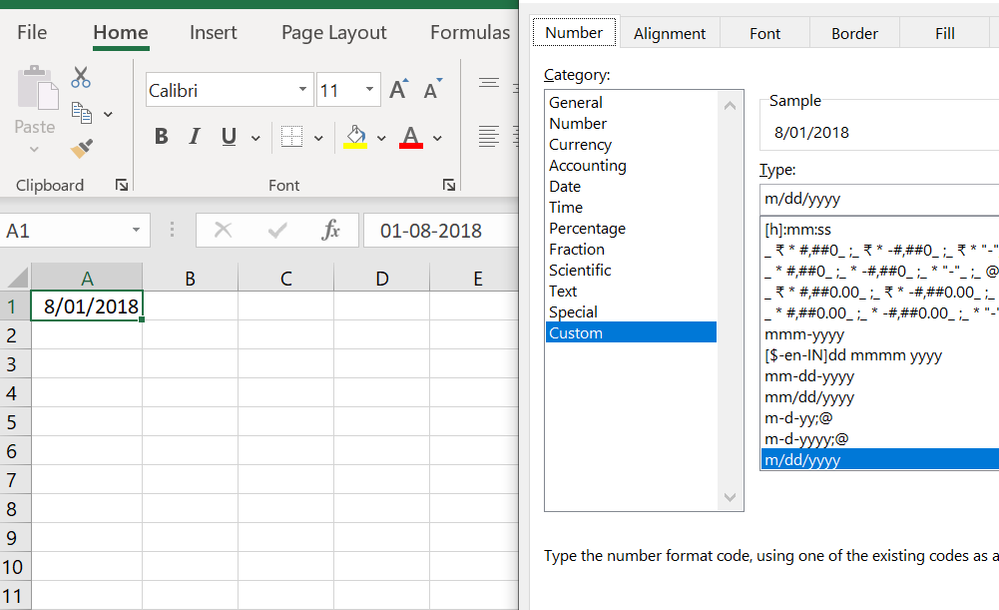Screen dimensions: 999x610
Task: Click the Type format code field
Action: coord(879,200)
